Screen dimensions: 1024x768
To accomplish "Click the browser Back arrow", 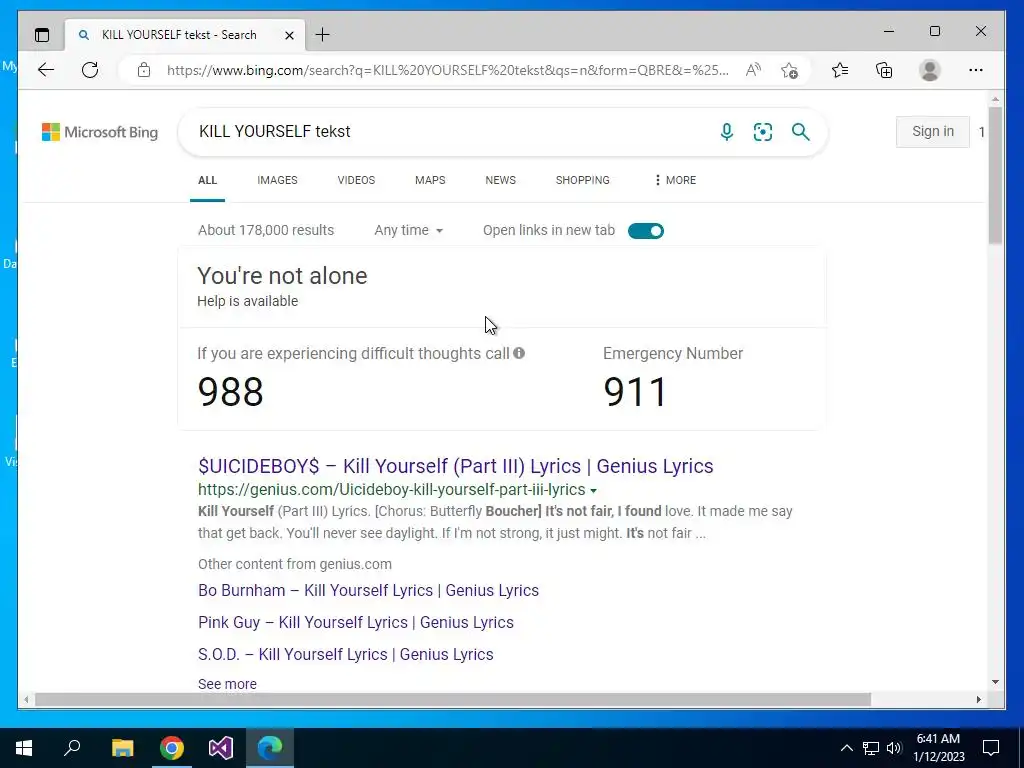I will (46, 70).
